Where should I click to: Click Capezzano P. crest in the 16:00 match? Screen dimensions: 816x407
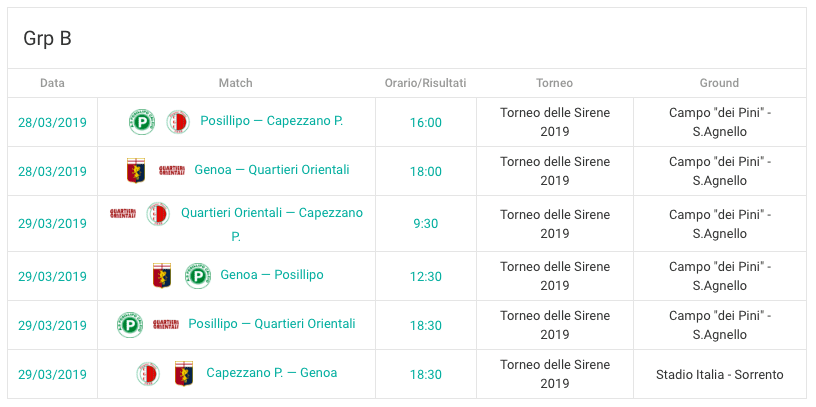pos(177,122)
